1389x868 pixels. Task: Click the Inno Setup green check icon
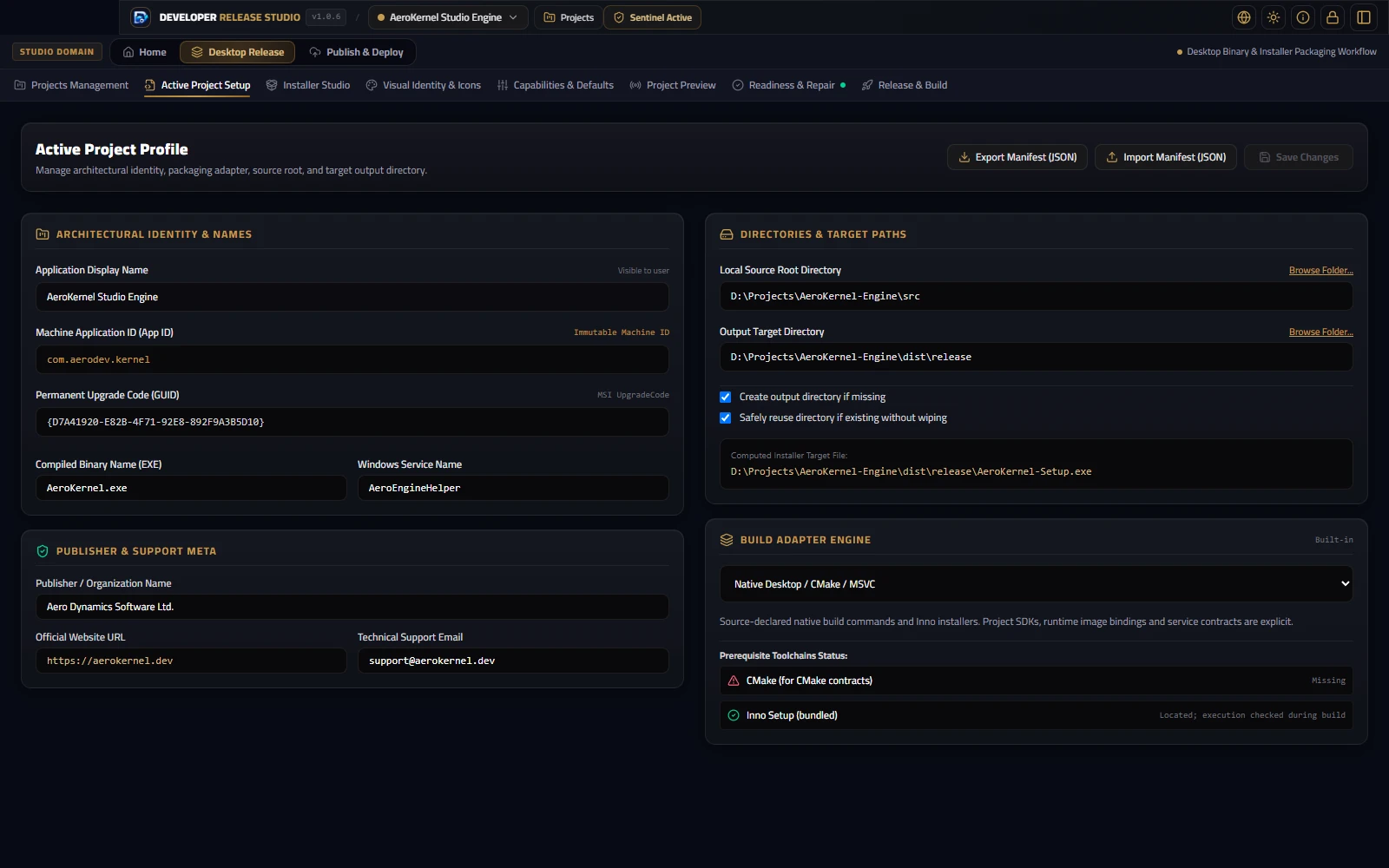click(734, 715)
